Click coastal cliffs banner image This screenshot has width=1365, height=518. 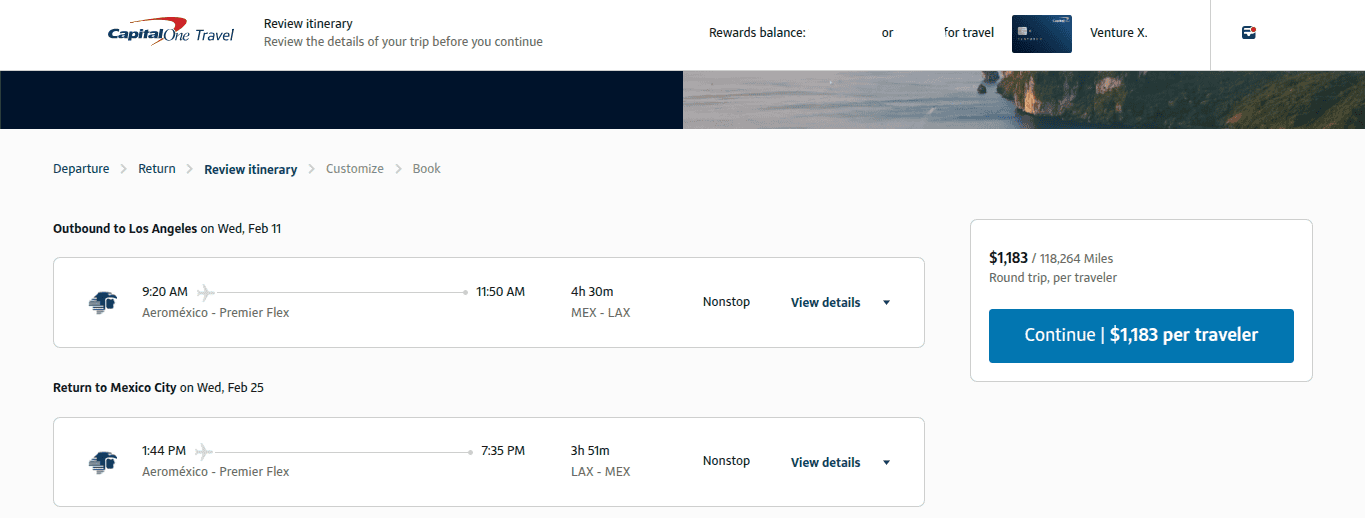1024,100
